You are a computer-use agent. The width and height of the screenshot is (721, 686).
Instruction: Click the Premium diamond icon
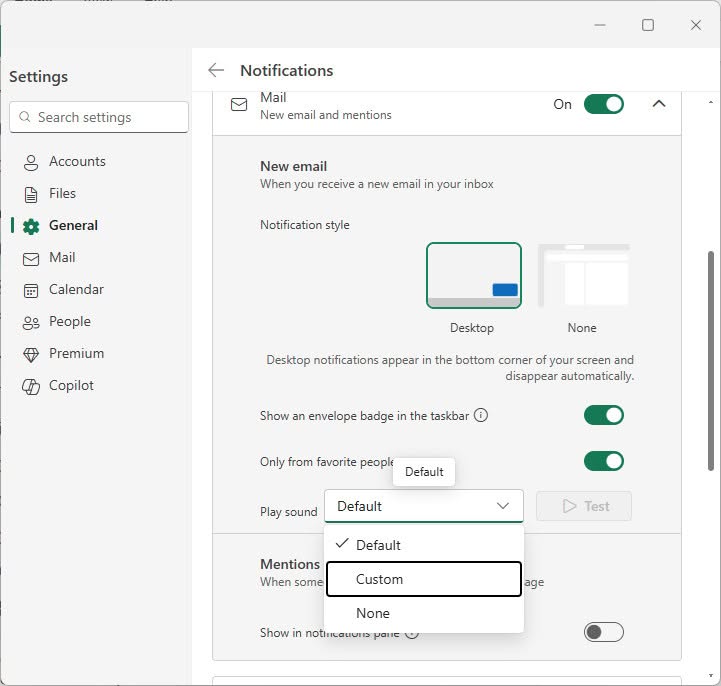coord(31,354)
